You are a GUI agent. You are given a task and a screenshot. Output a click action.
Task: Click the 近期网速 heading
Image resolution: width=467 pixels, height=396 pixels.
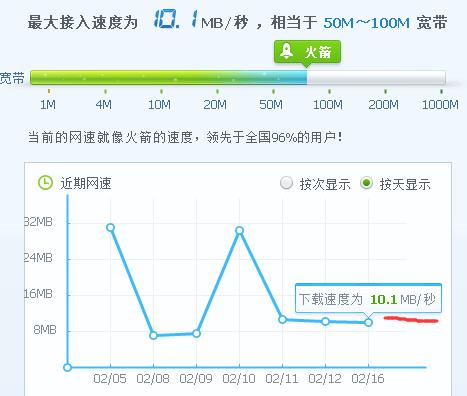[x=86, y=183]
